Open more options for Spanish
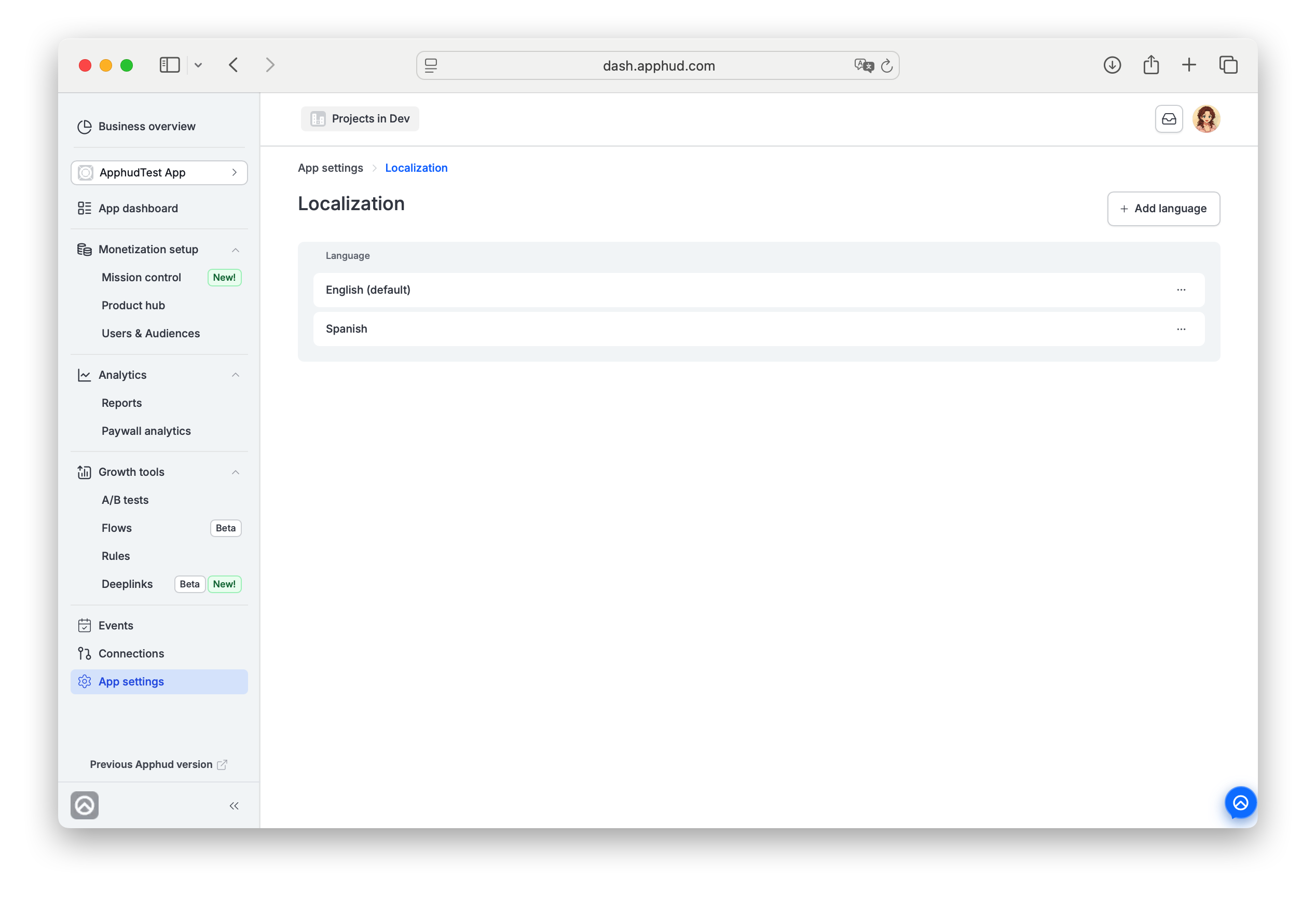Screen dimensions: 1316x906 [x=1181, y=330]
